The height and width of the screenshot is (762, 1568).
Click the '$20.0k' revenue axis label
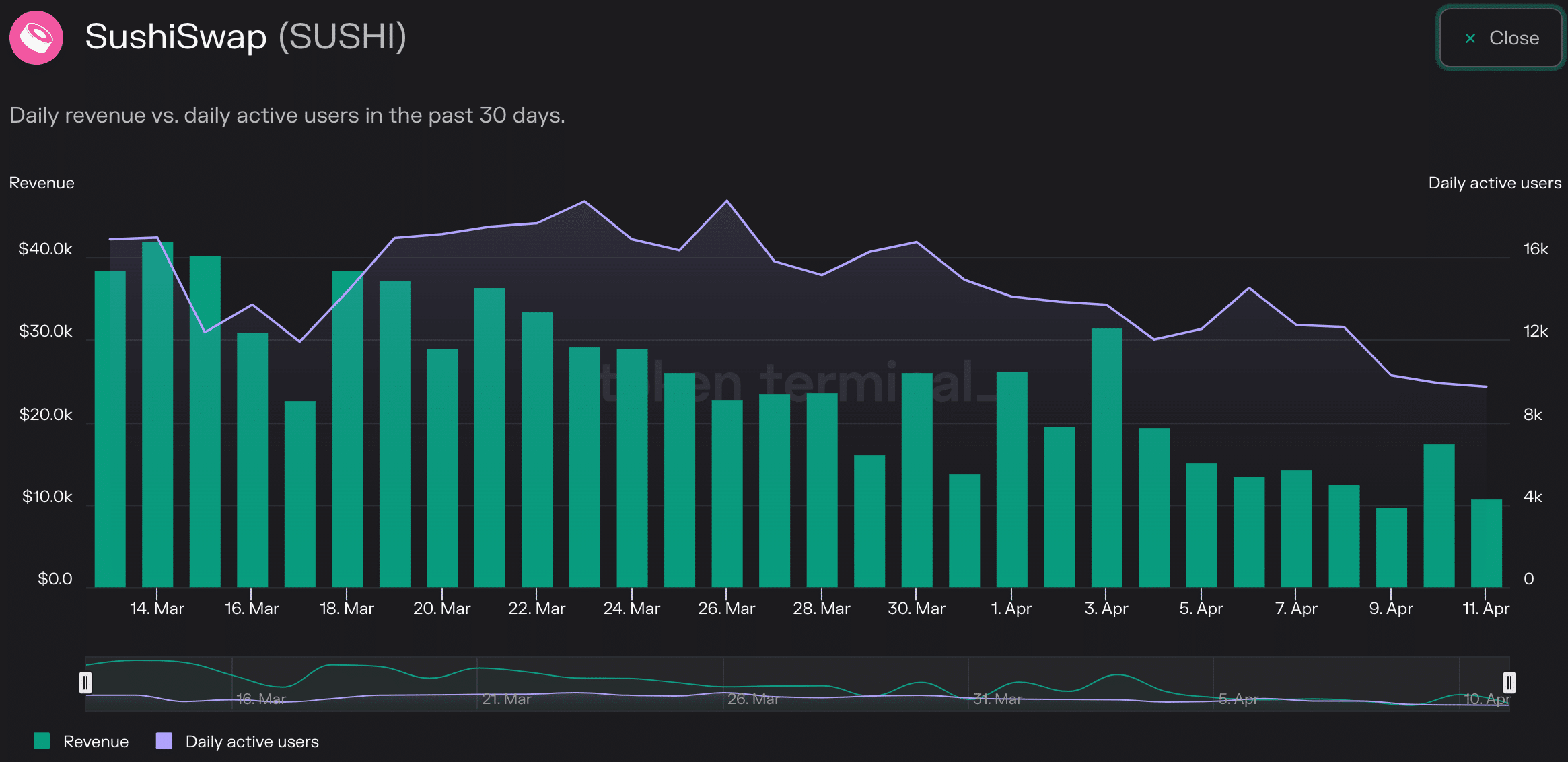[x=45, y=415]
